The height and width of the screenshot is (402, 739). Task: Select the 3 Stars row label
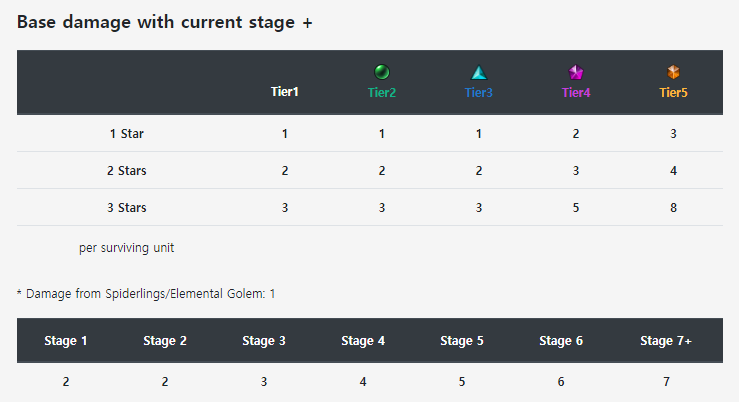click(126, 208)
